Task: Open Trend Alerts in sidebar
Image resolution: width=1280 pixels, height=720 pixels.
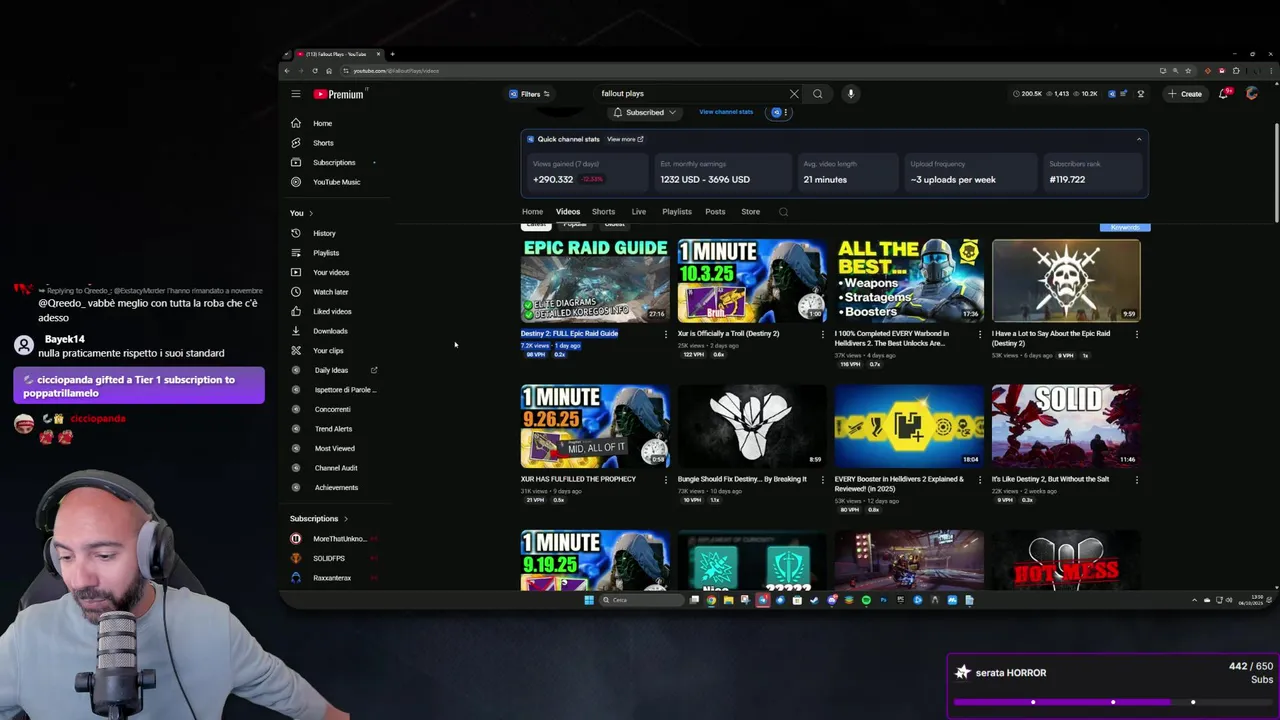Action: point(333,429)
